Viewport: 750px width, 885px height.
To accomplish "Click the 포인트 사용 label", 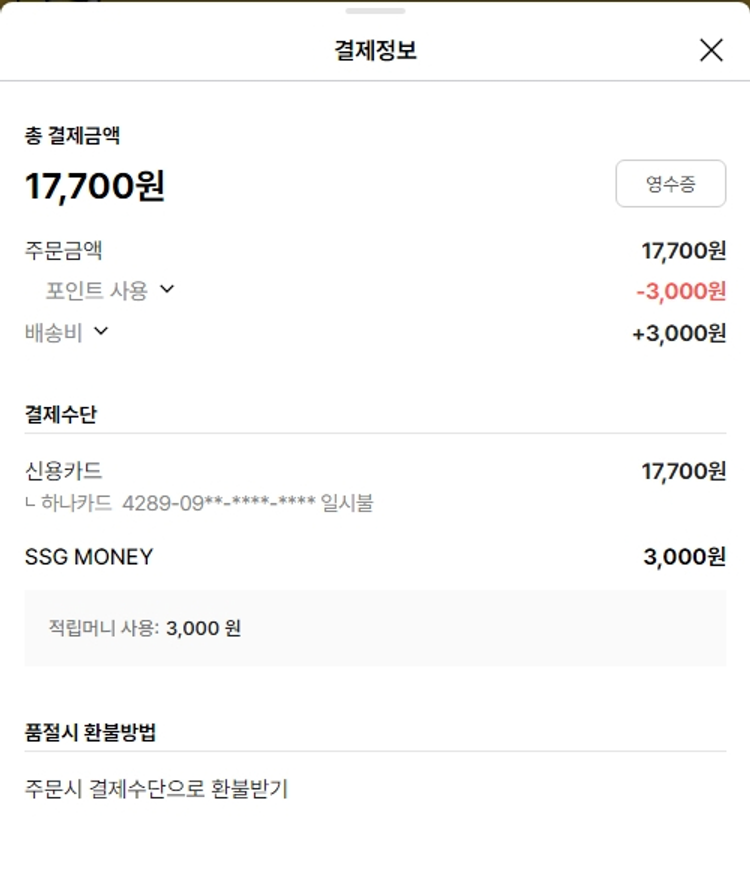I will tap(96, 291).
